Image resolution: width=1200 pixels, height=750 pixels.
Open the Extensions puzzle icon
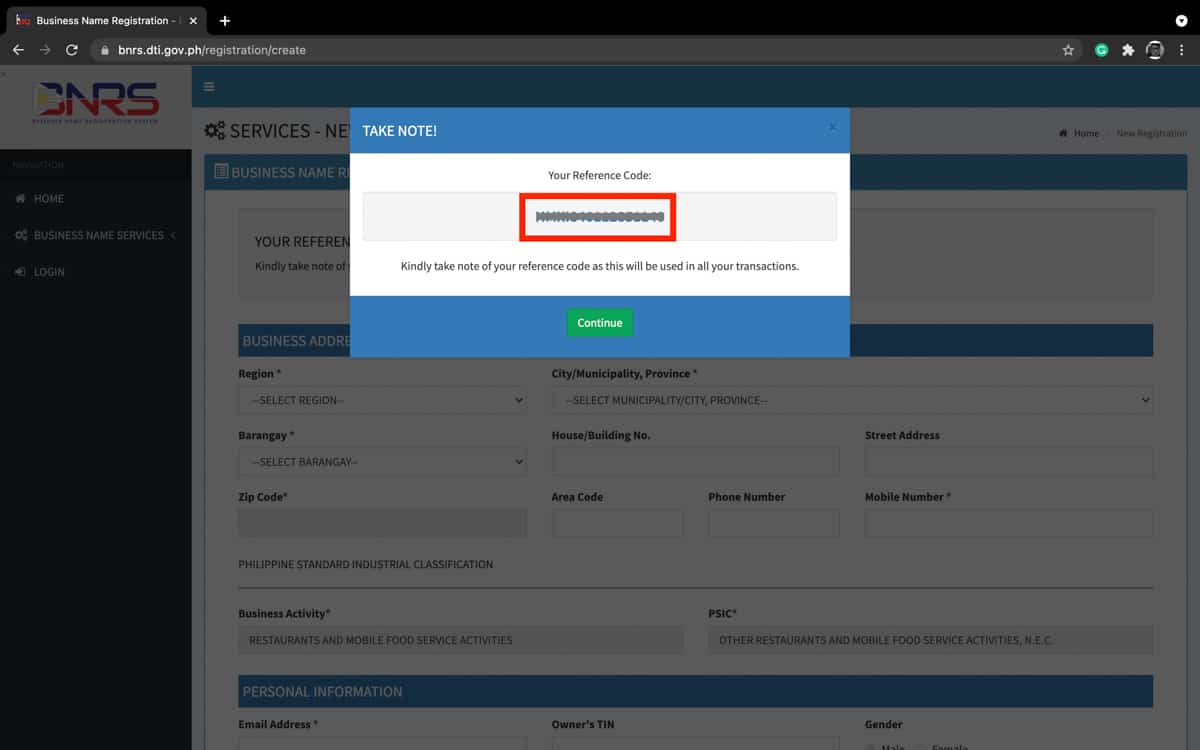pyautogui.click(x=1128, y=50)
